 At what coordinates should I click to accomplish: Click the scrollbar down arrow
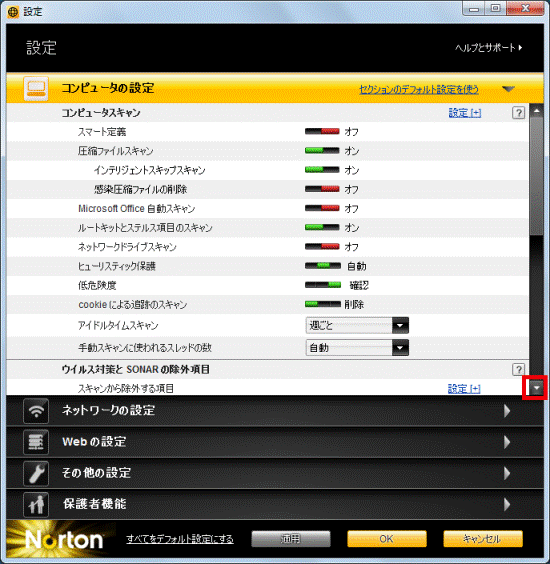click(x=536, y=388)
